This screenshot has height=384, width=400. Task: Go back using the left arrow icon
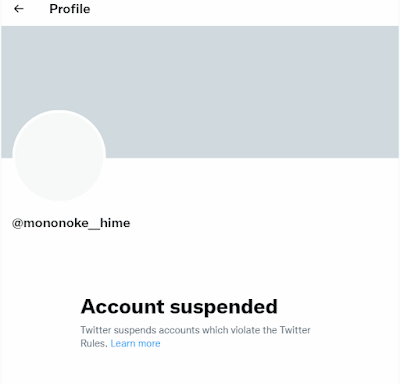tap(19, 9)
